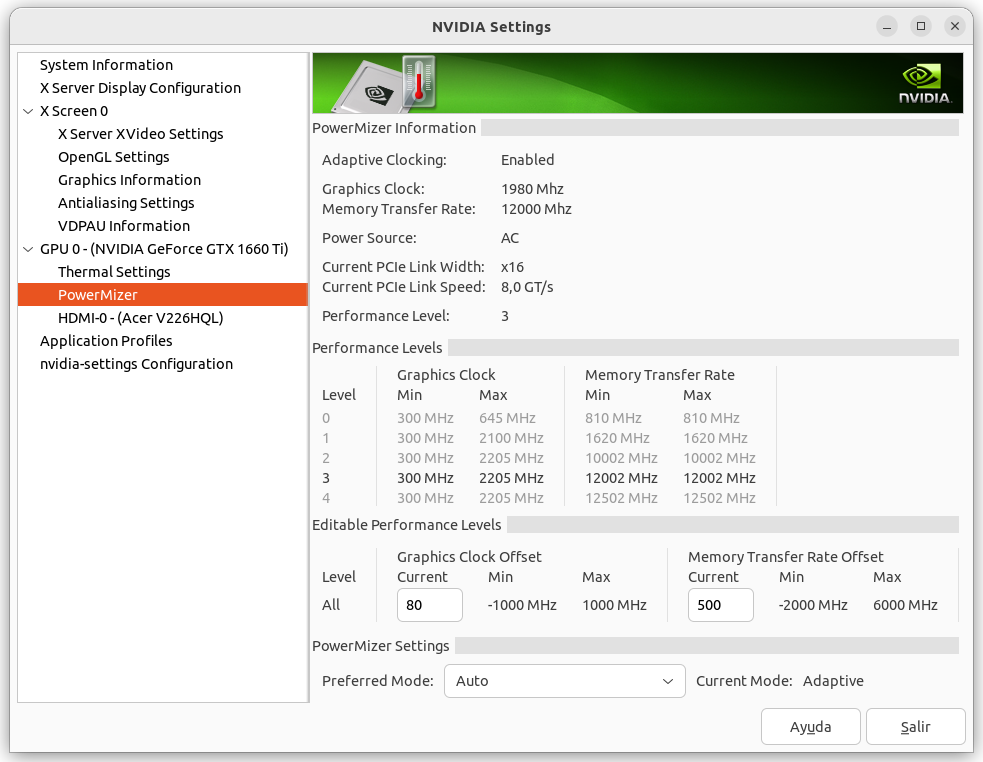Click the Graphics Clock Offset input field
Viewport: 983px width, 762px height.
click(x=429, y=605)
